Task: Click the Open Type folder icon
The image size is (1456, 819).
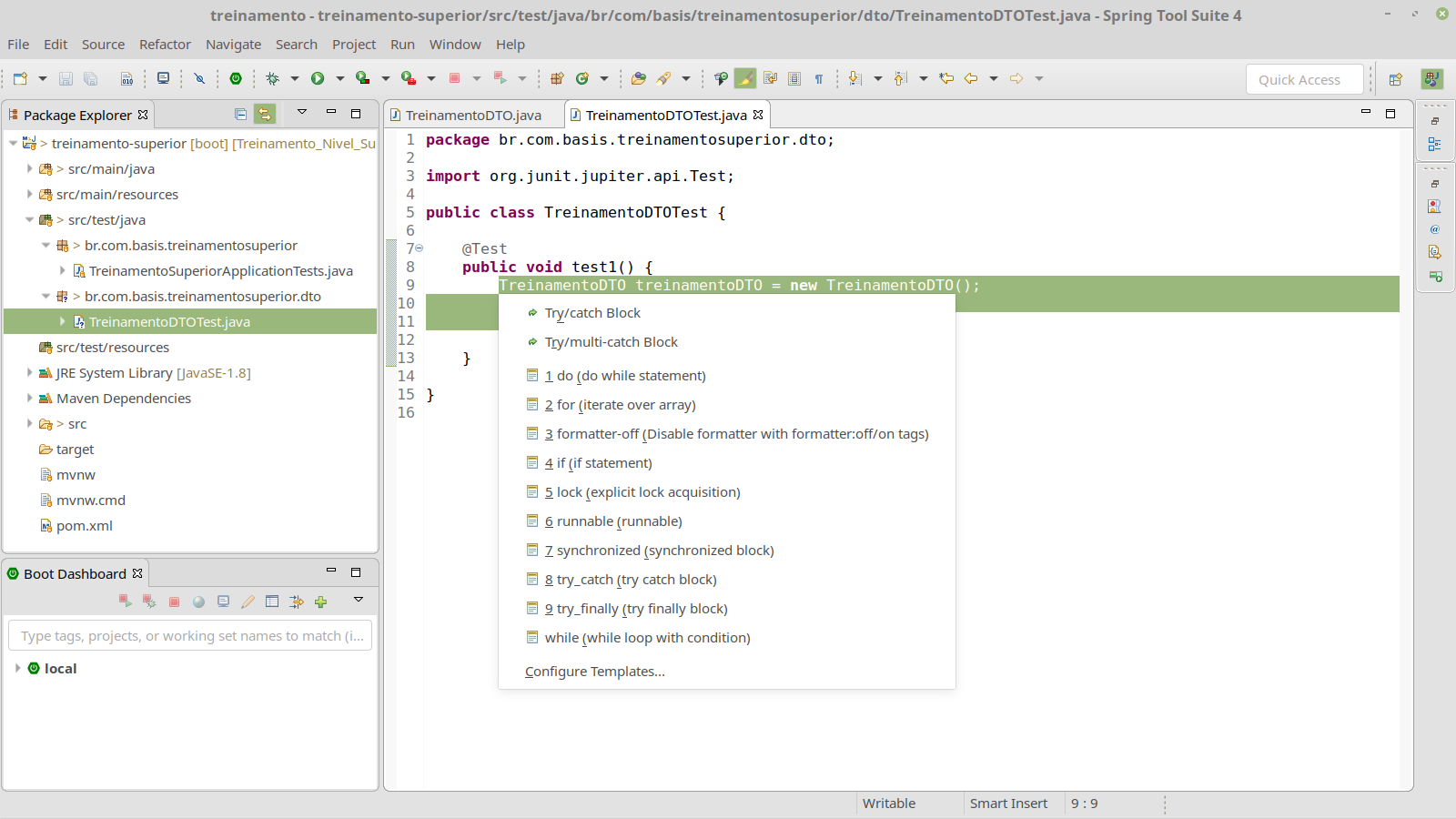Action: (x=638, y=78)
